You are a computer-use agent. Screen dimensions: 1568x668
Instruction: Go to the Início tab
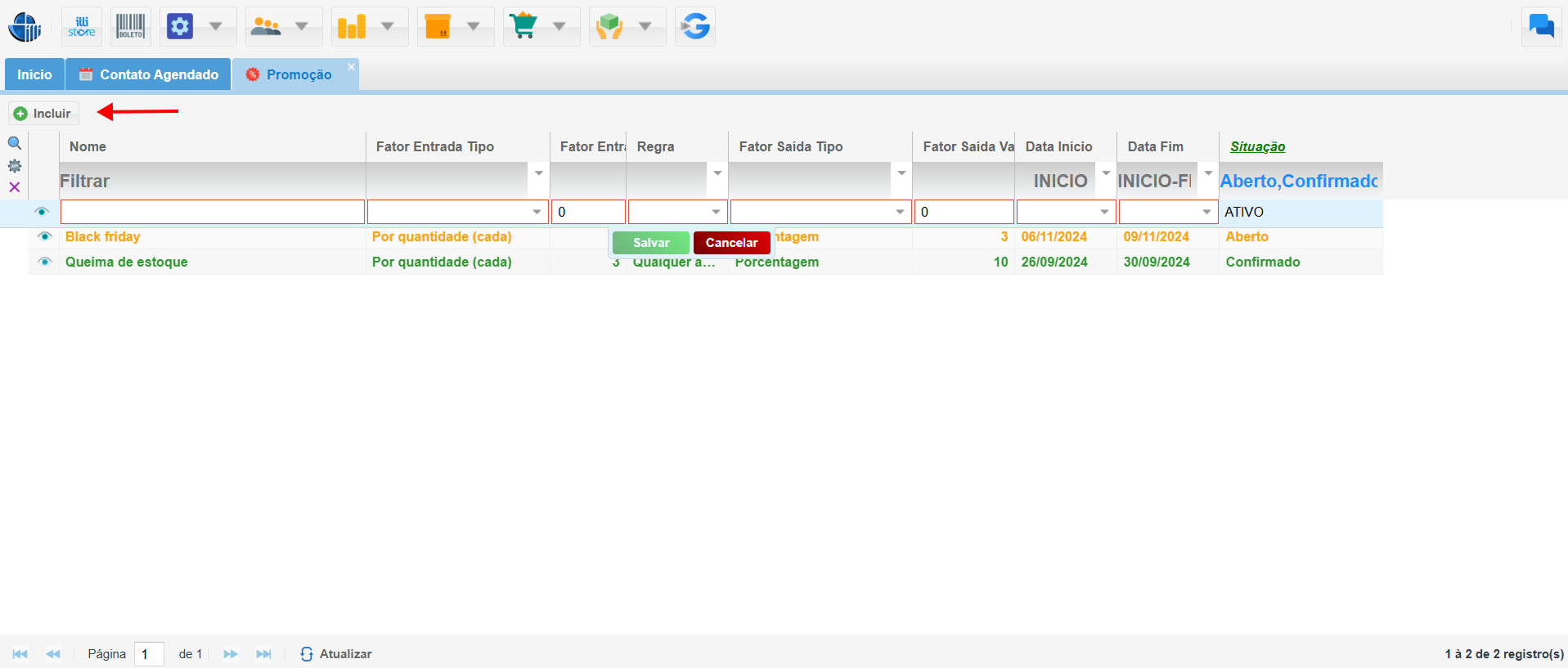(x=34, y=74)
